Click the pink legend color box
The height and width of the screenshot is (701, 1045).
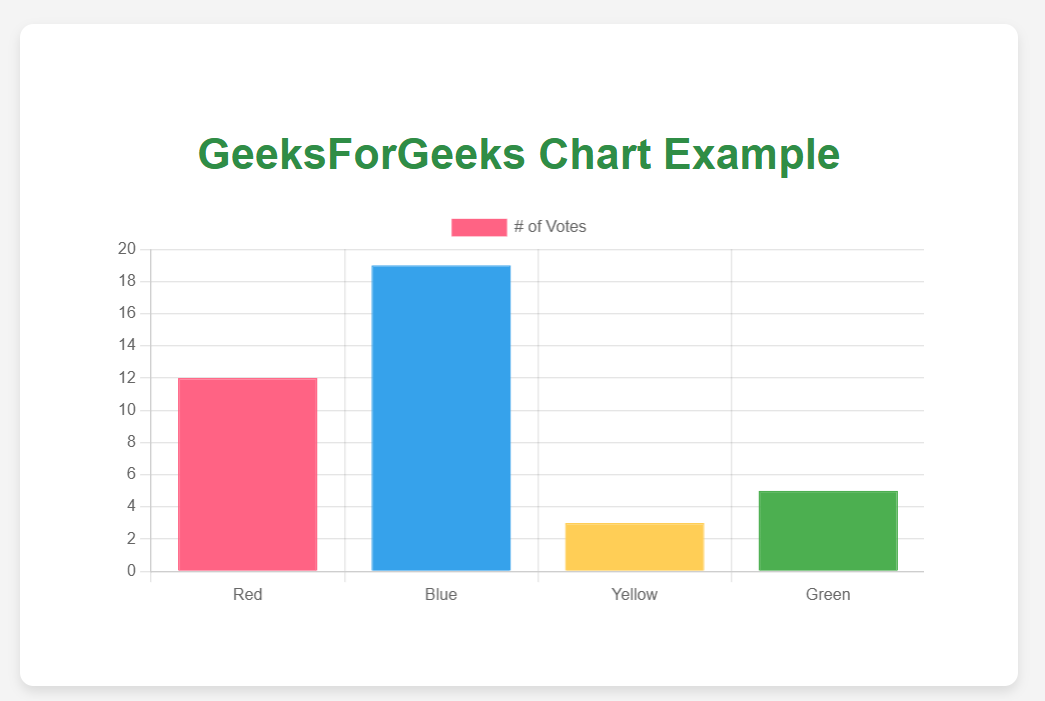(479, 227)
